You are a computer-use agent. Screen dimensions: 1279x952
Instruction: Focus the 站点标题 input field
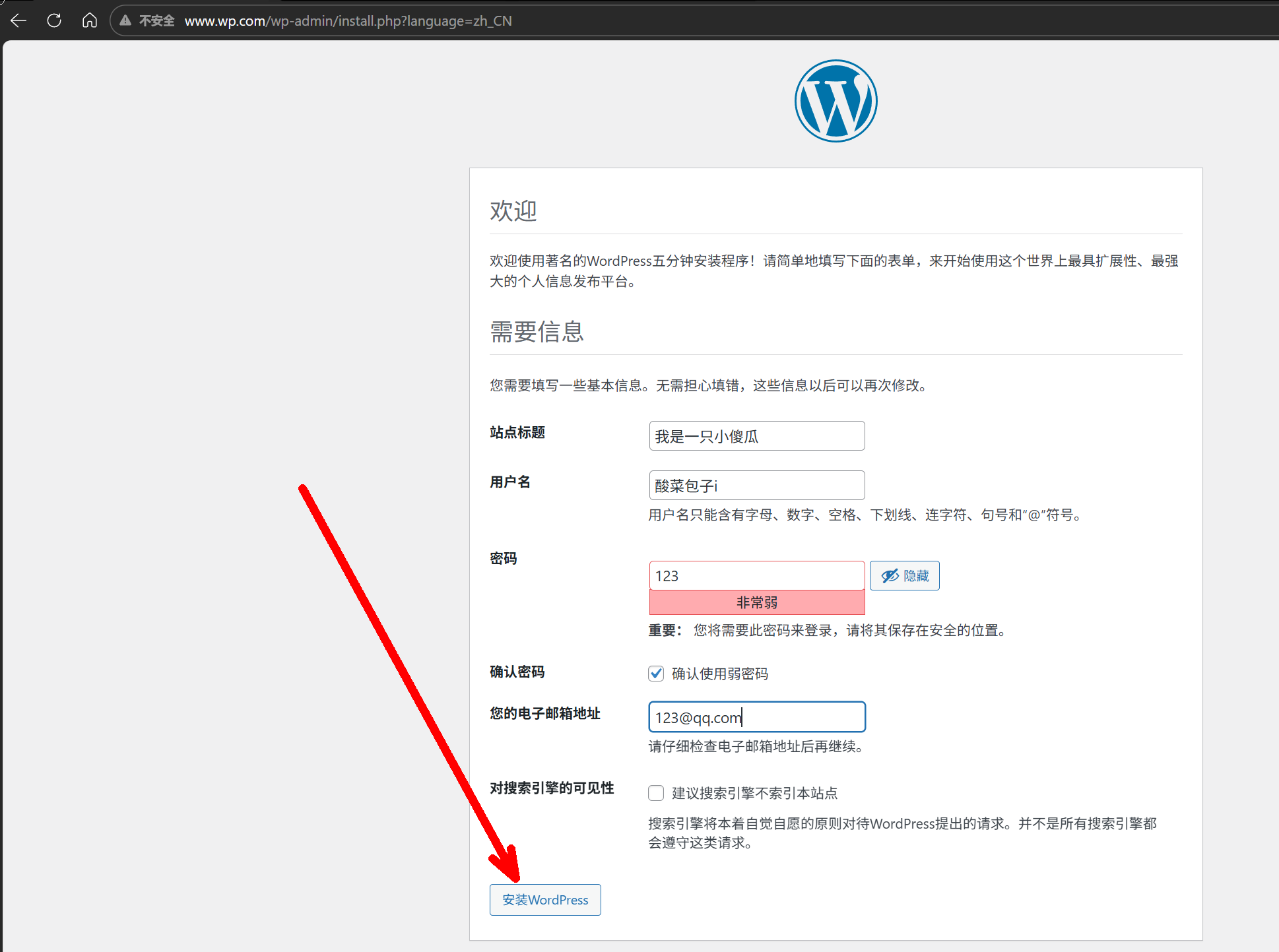(x=756, y=436)
